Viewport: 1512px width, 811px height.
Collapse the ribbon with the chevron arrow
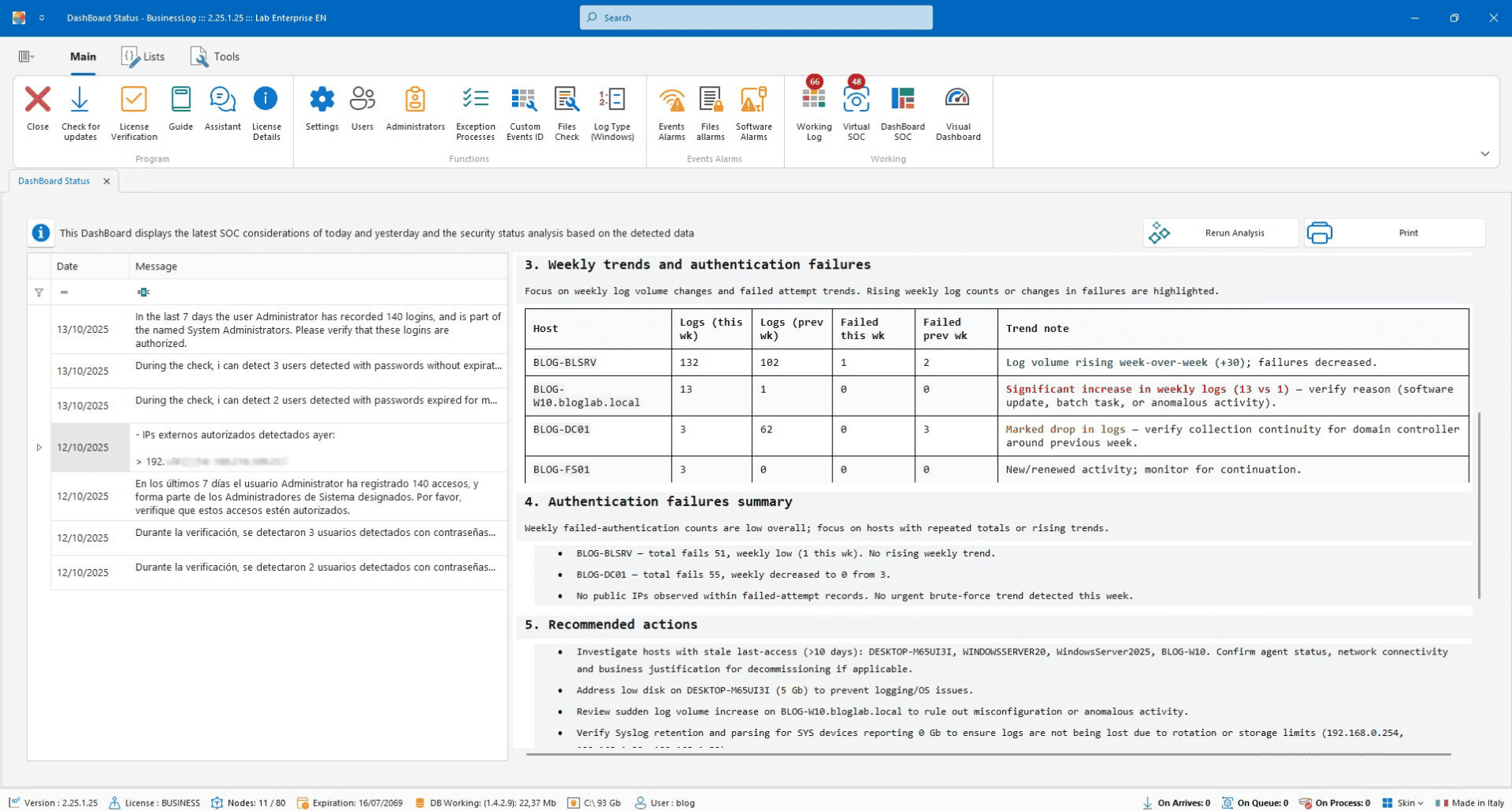click(x=1484, y=154)
